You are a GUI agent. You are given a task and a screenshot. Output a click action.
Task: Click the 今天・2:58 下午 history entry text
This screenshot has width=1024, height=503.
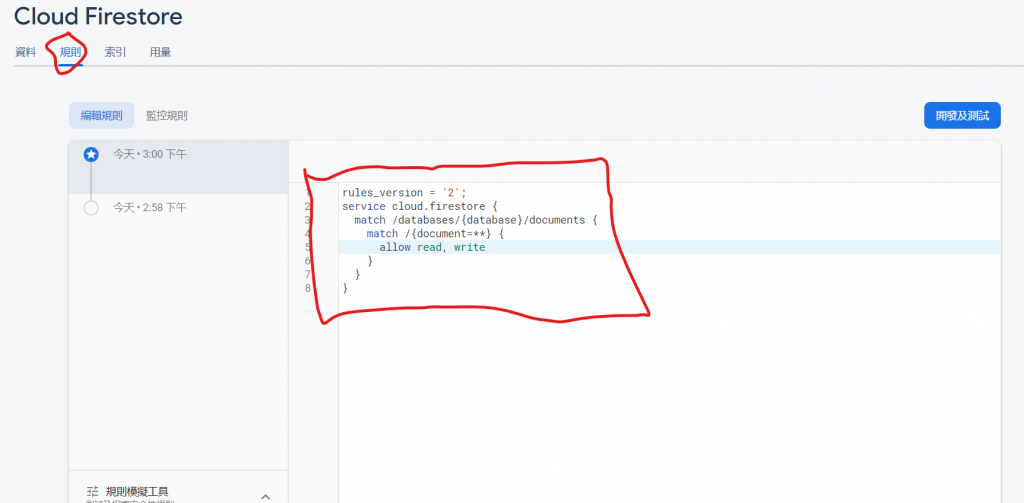(x=150, y=208)
